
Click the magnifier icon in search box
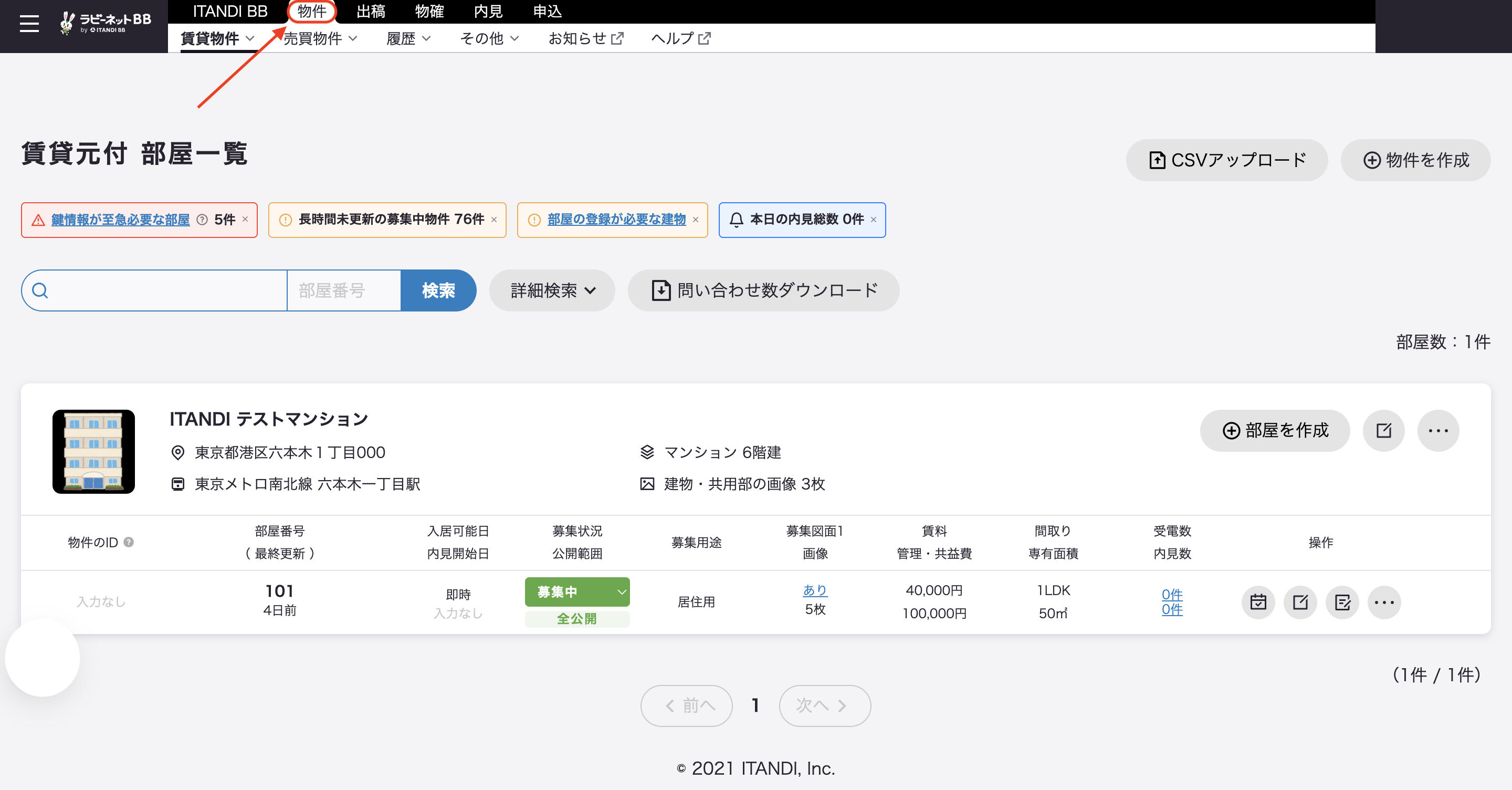40,290
